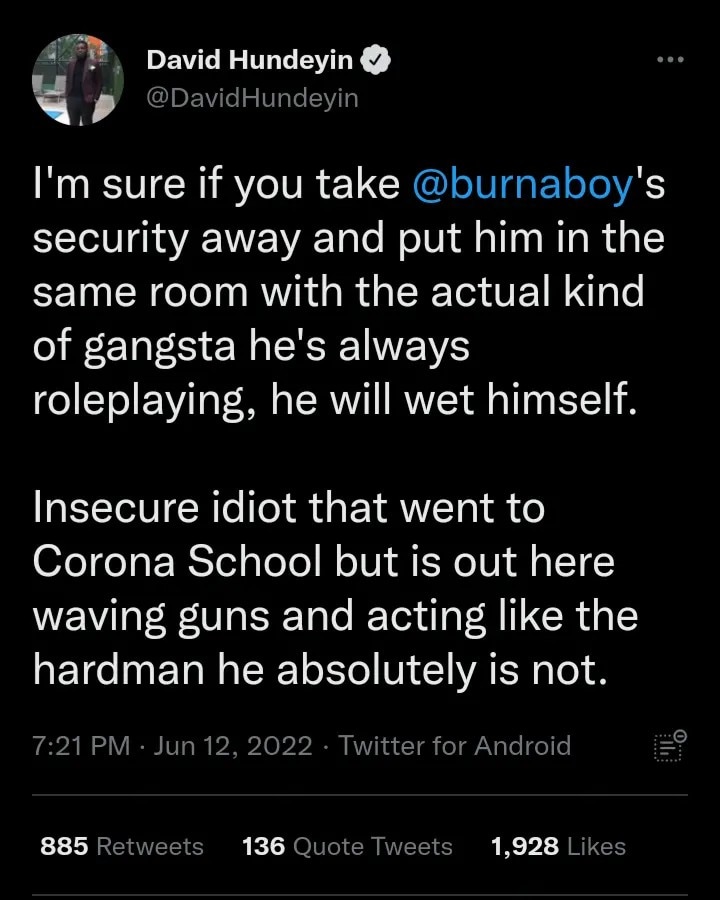This screenshot has width=720, height=900.
Task: Click the blue verified badge
Action: point(376,60)
